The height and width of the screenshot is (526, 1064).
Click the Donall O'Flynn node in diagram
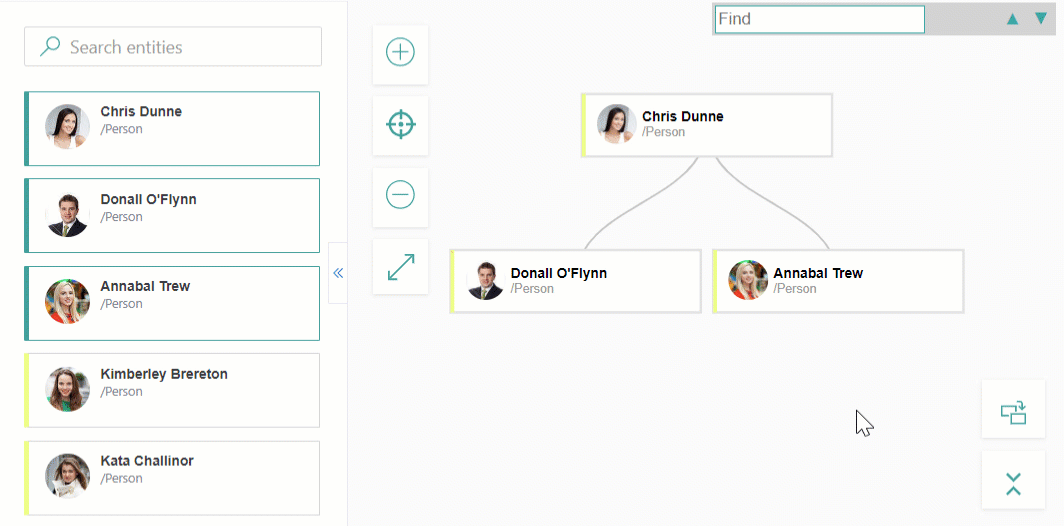coord(576,281)
